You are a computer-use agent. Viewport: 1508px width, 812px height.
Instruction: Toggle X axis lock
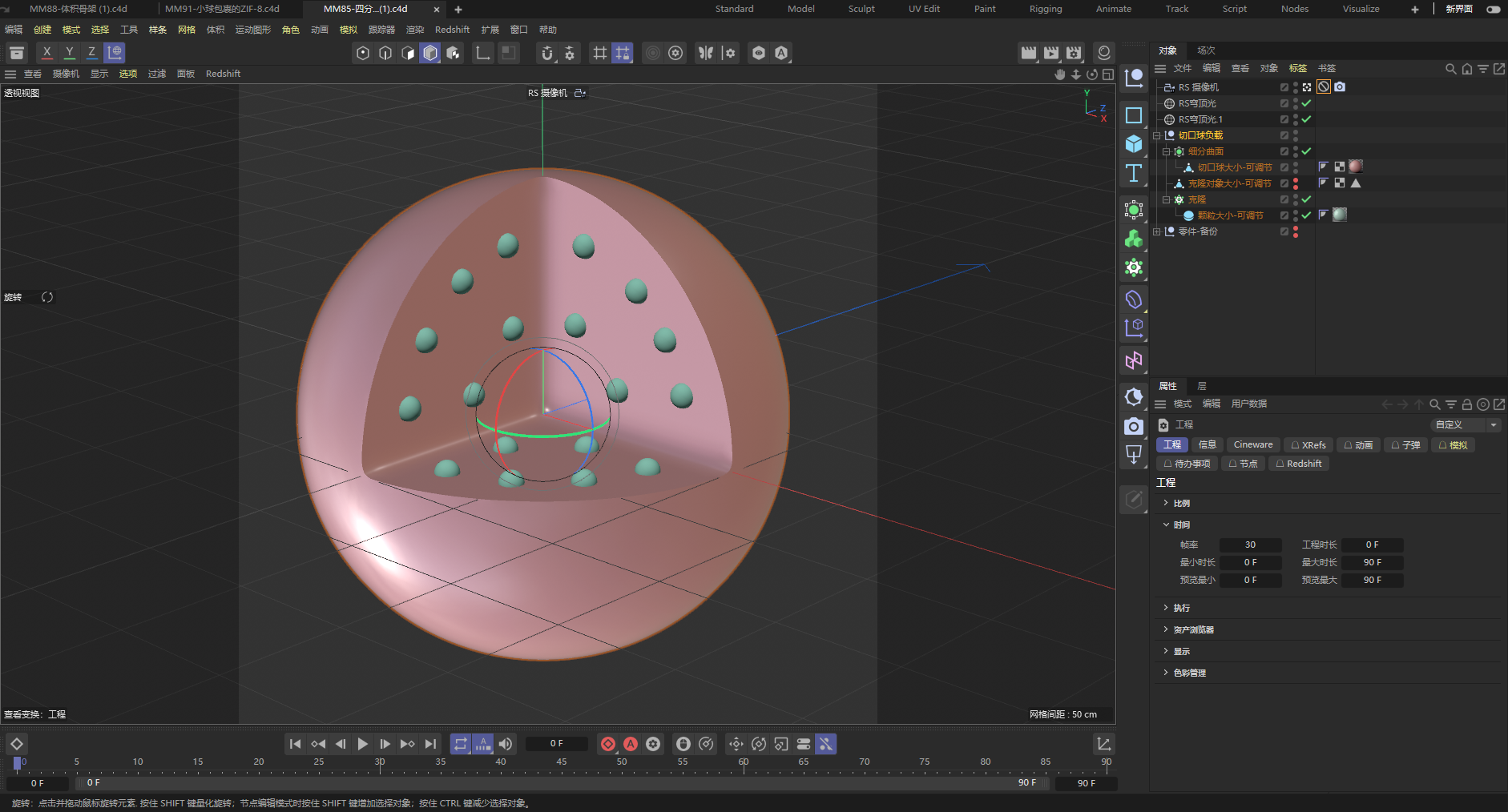(47, 53)
